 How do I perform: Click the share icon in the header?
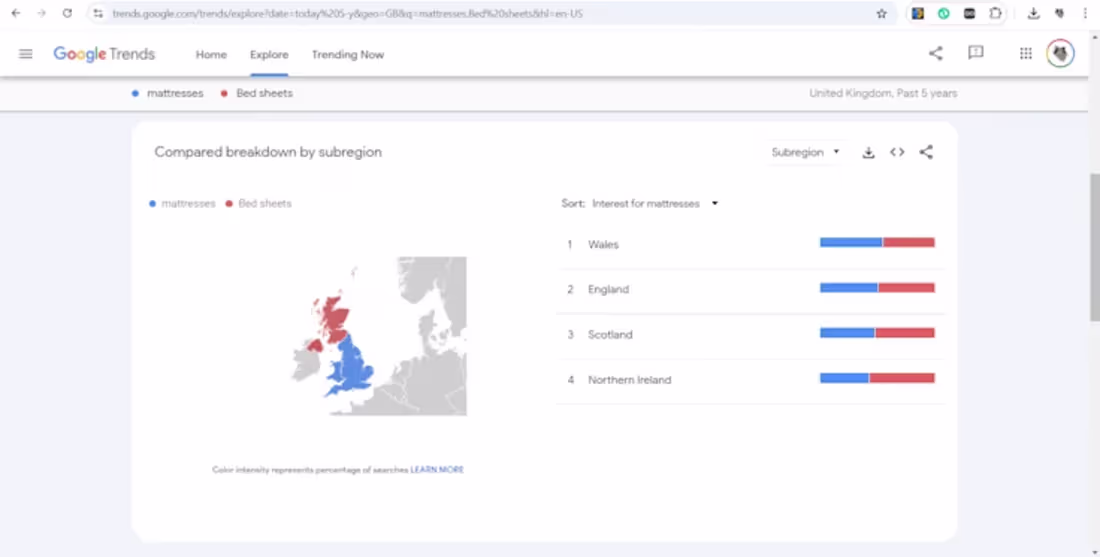(935, 54)
